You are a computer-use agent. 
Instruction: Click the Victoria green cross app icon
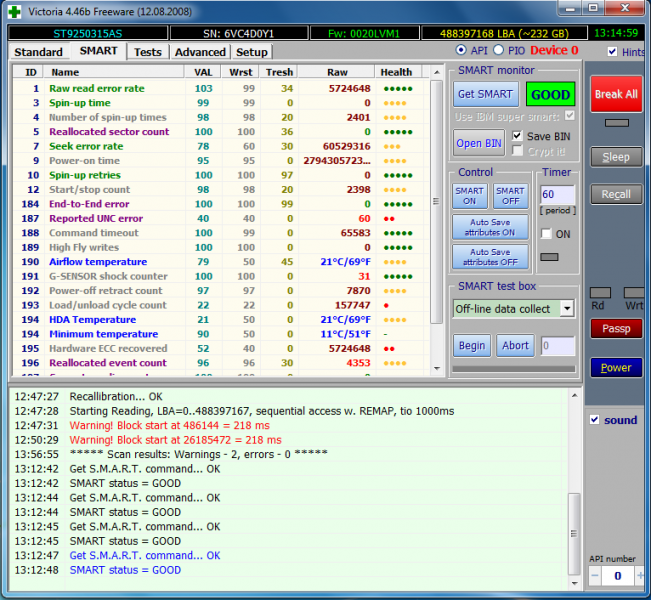click(x=12, y=10)
